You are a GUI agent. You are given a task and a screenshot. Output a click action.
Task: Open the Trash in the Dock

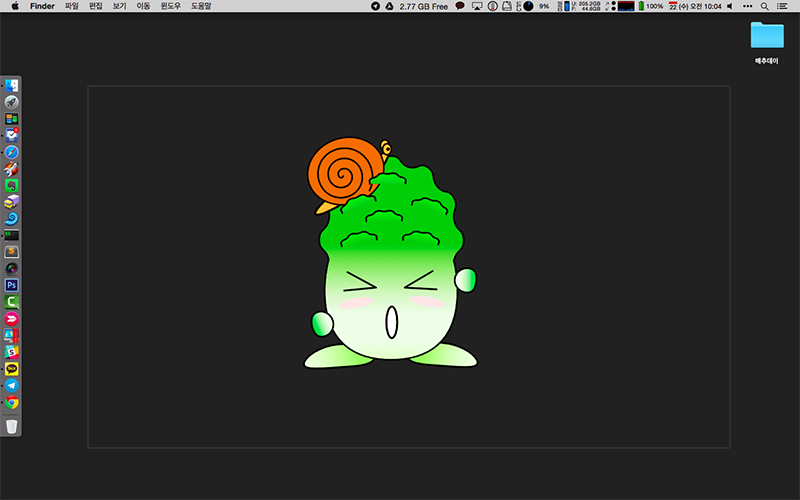tap(11, 426)
